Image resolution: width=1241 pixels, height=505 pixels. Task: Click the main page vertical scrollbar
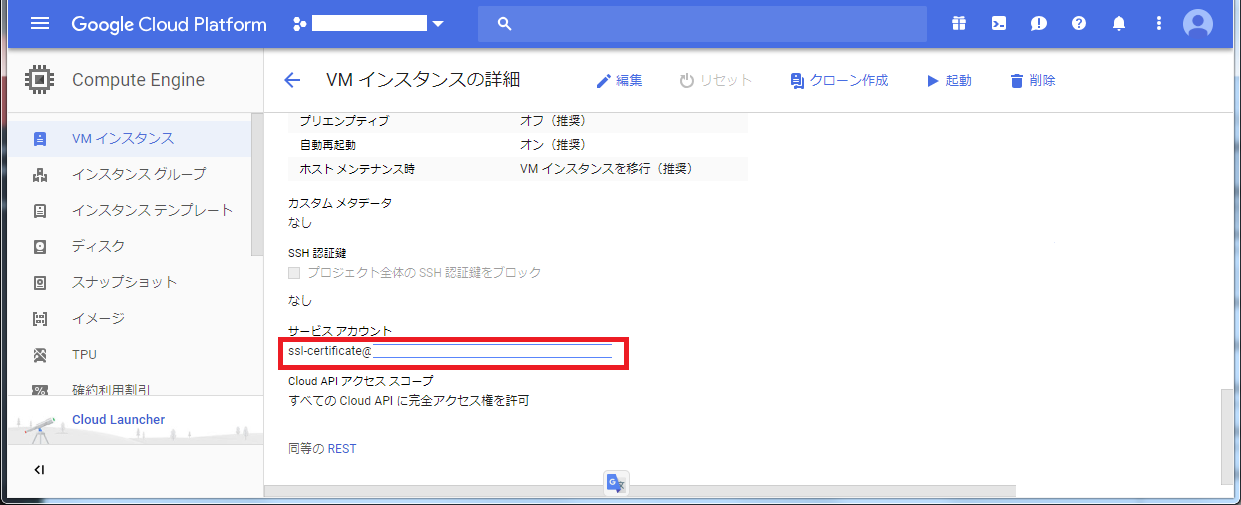1227,435
